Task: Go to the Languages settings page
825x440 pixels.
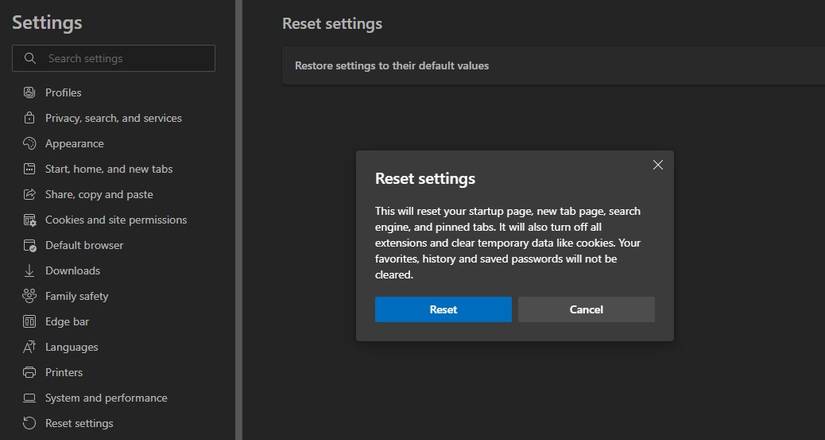Action: 71,347
